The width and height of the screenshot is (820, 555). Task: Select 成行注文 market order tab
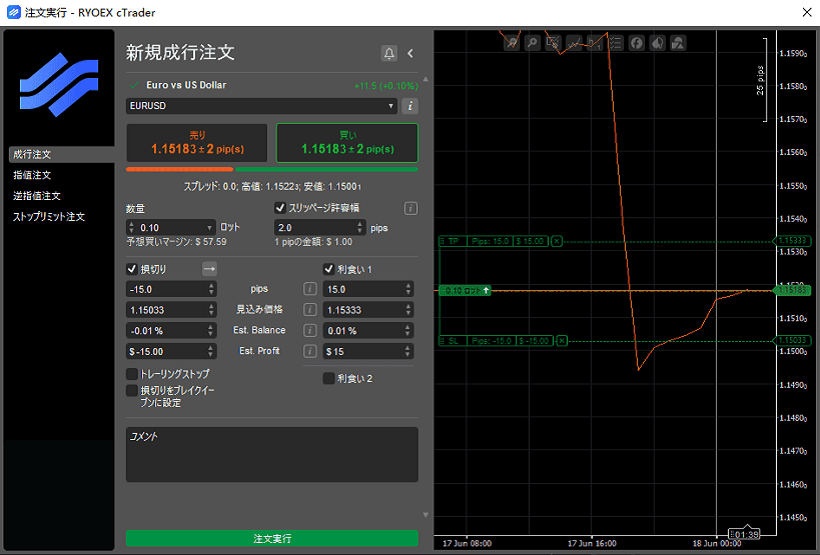(61, 154)
